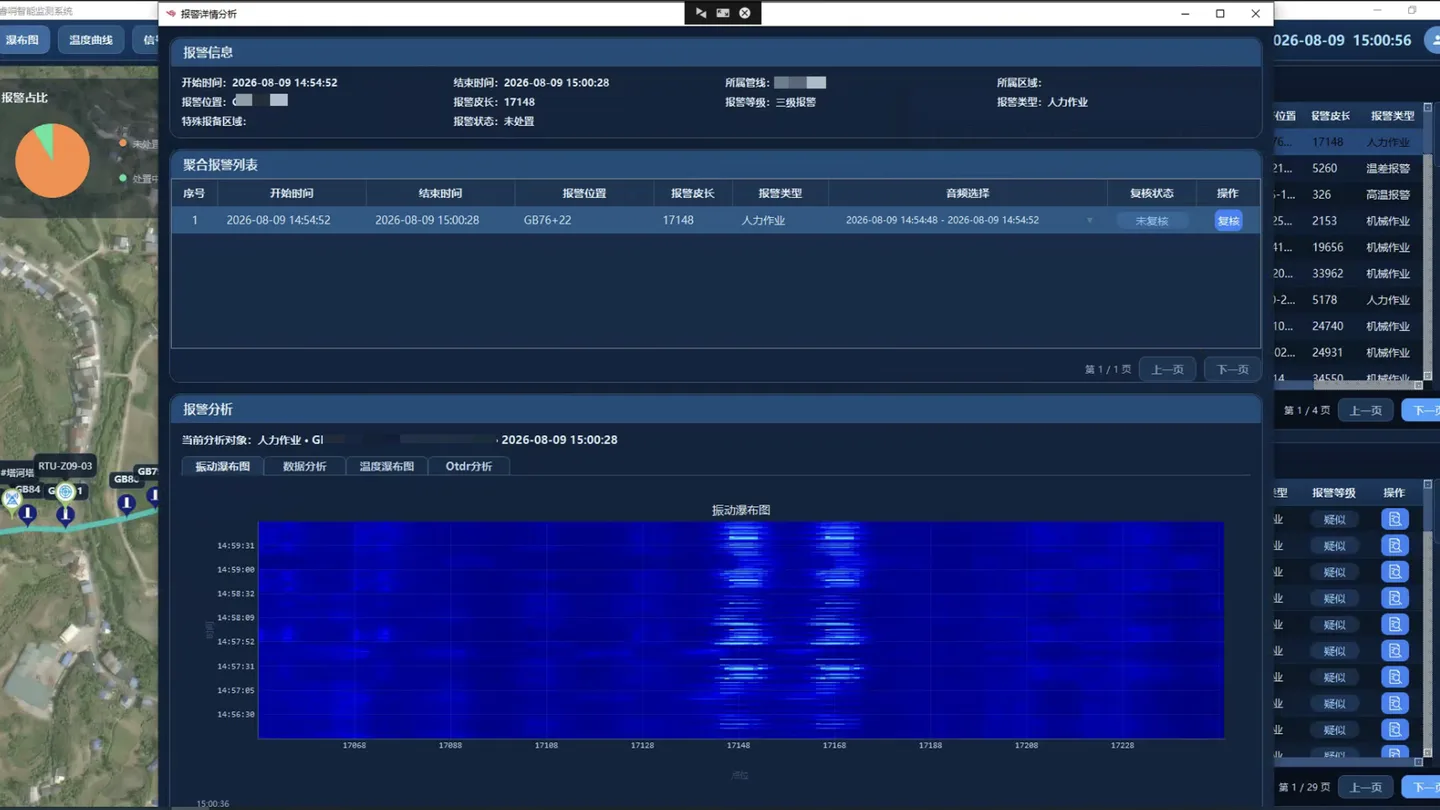Close the dark overlay bar with its X icon
The width and height of the screenshot is (1440, 810).
point(745,13)
